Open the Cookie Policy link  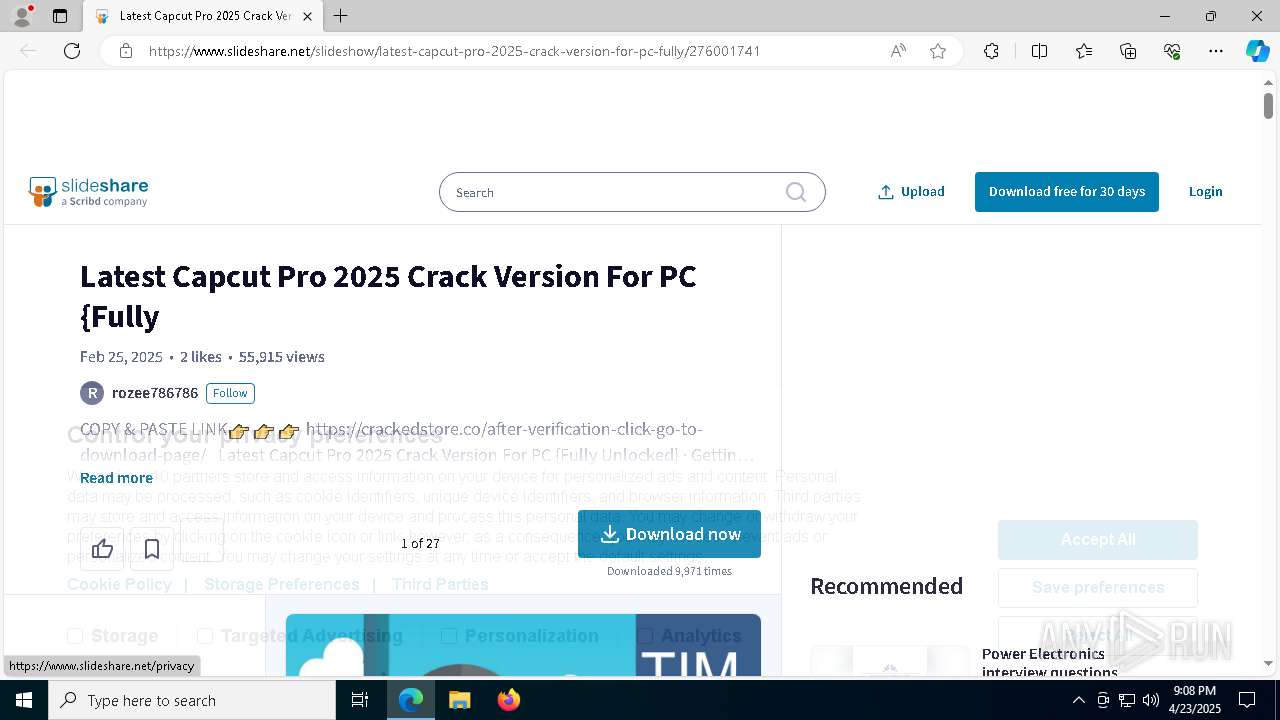tap(119, 584)
